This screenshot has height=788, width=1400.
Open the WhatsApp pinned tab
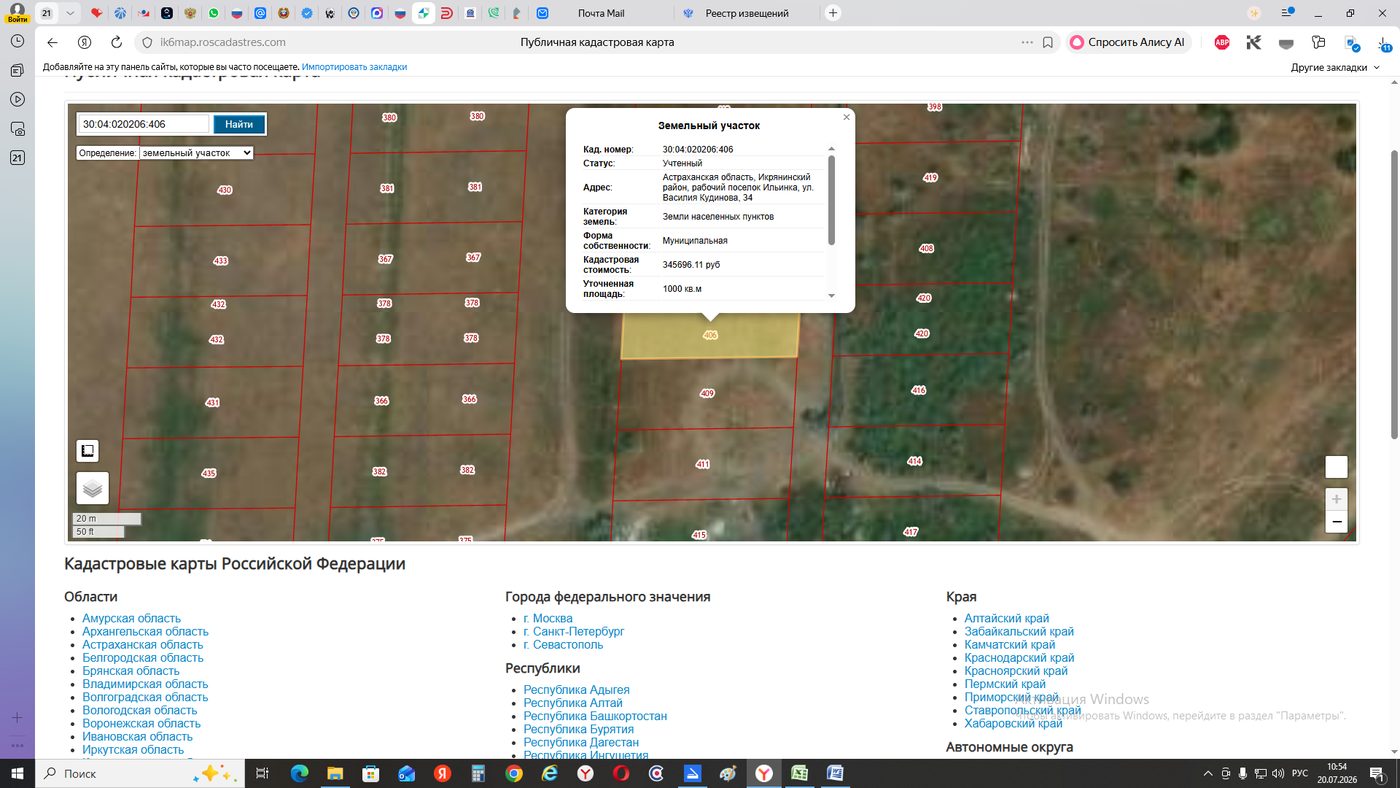(213, 13)
